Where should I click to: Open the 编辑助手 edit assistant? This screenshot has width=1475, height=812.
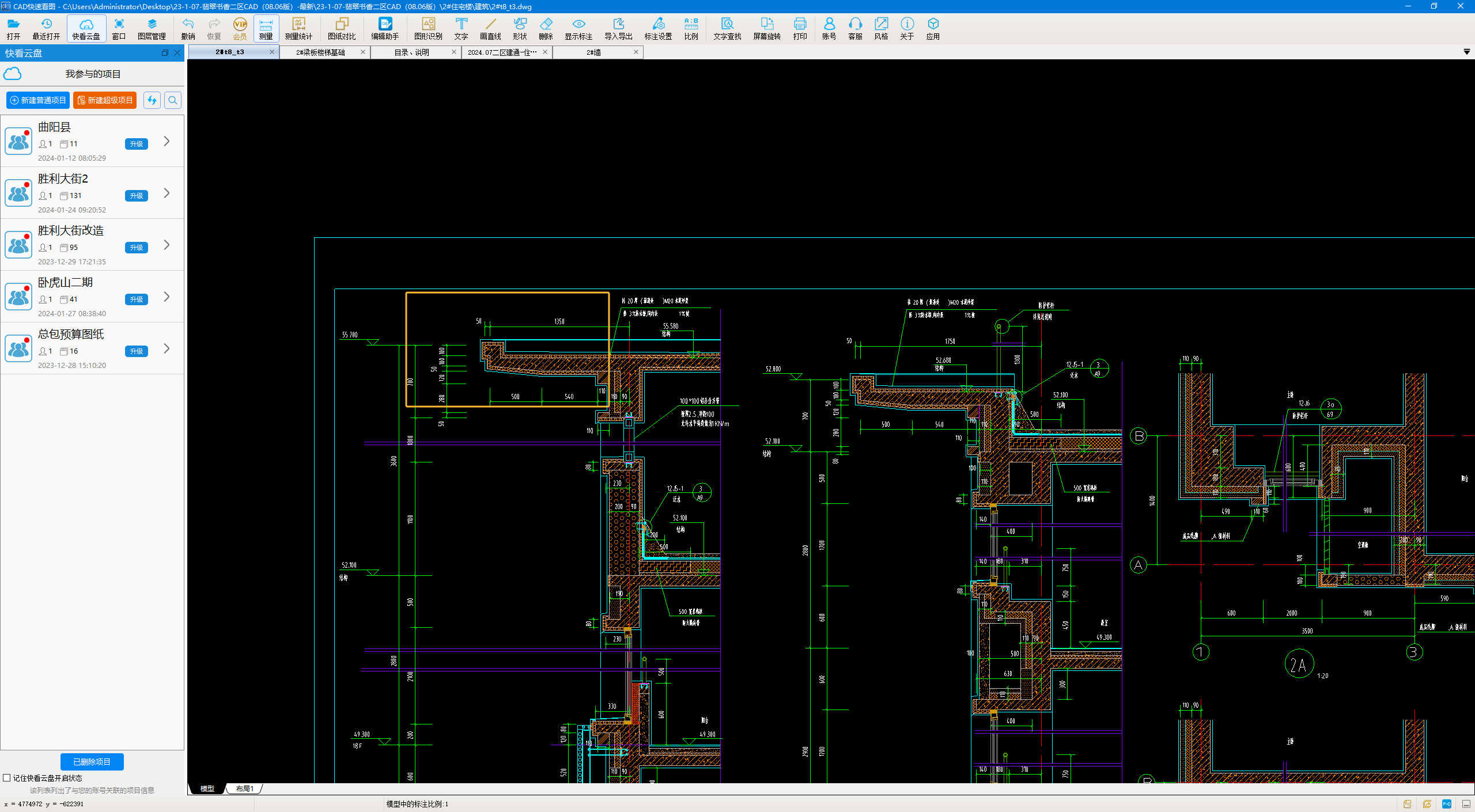point(385,28)
